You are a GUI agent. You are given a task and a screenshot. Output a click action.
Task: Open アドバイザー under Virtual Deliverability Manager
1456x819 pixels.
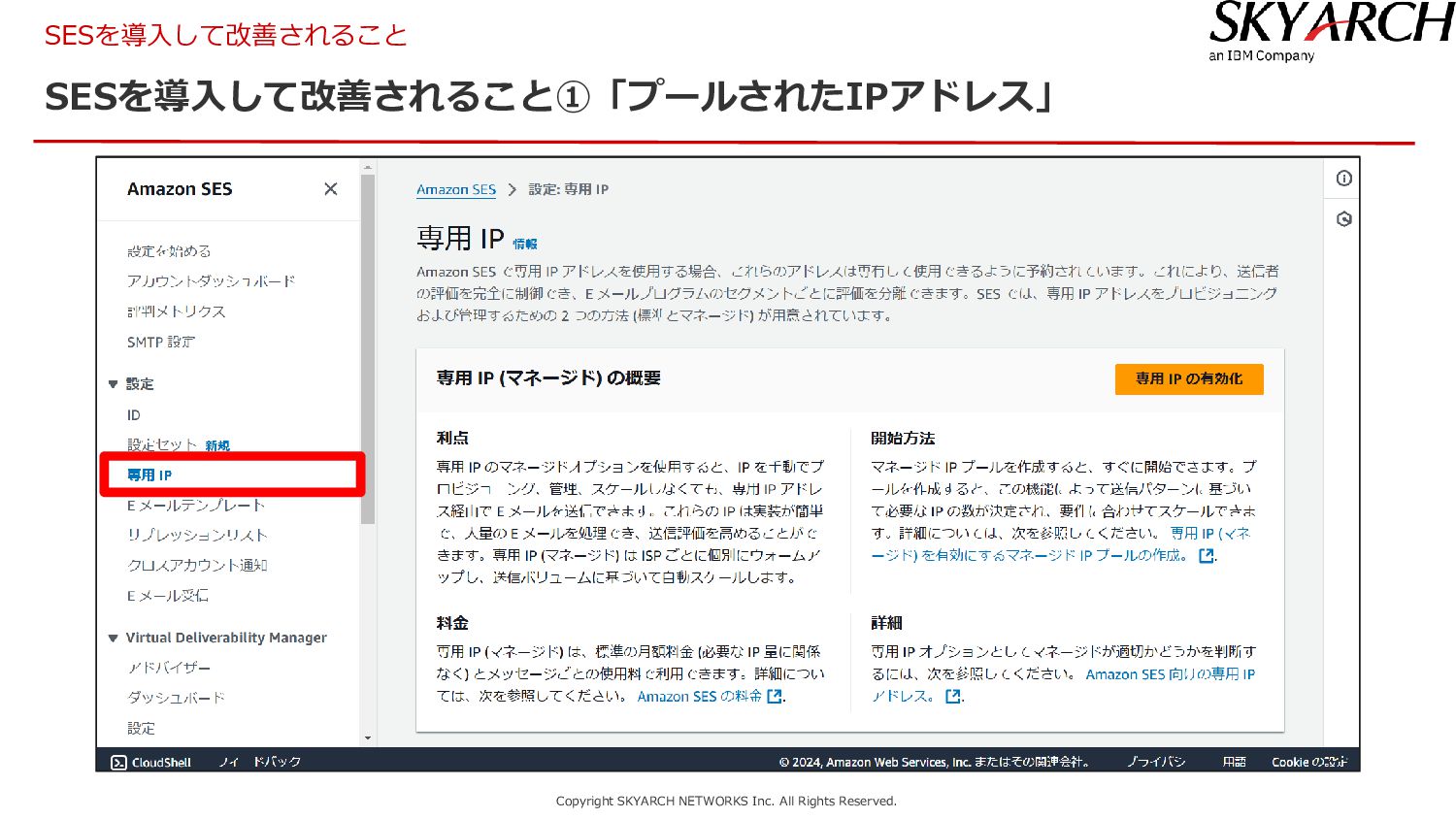[169, 669]
